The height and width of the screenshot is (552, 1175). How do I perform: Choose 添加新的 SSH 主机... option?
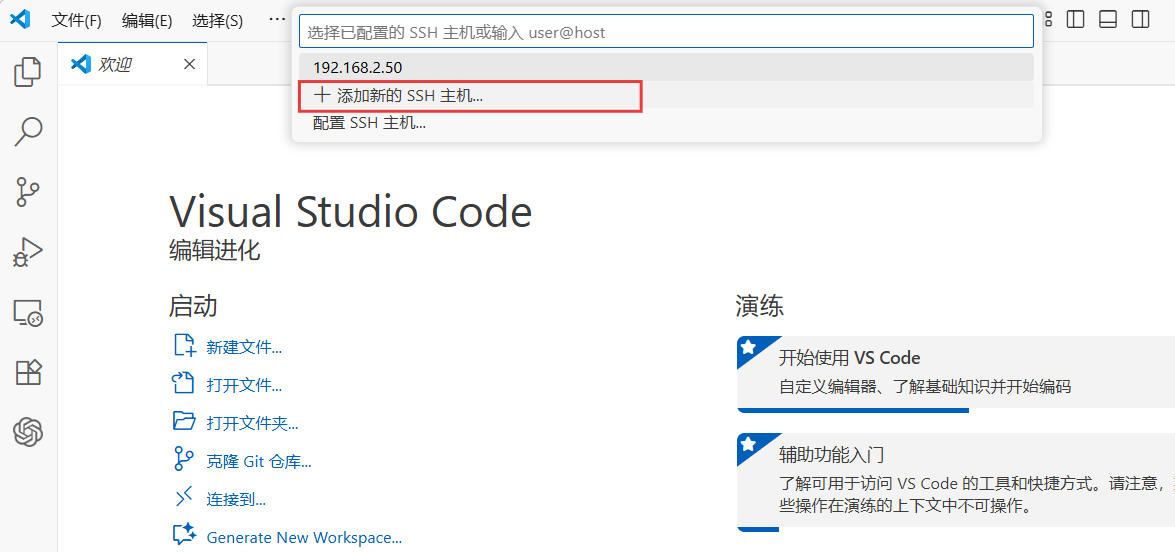tap(666, 95)
